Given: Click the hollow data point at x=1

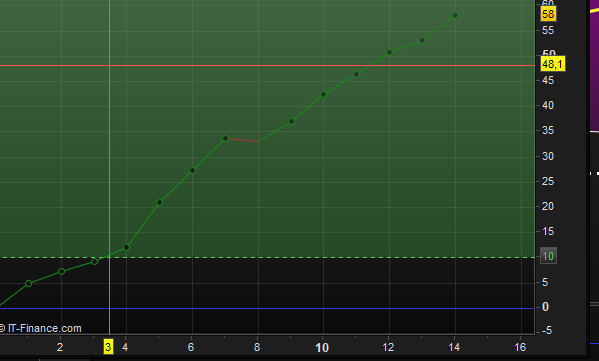Looking at the screenshot, I should point(28,283).
